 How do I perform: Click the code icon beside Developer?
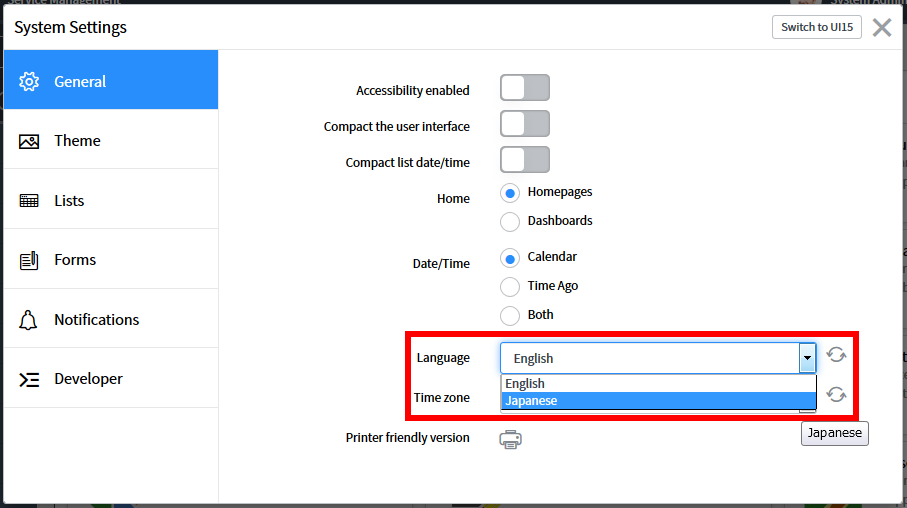click(29, 380)
